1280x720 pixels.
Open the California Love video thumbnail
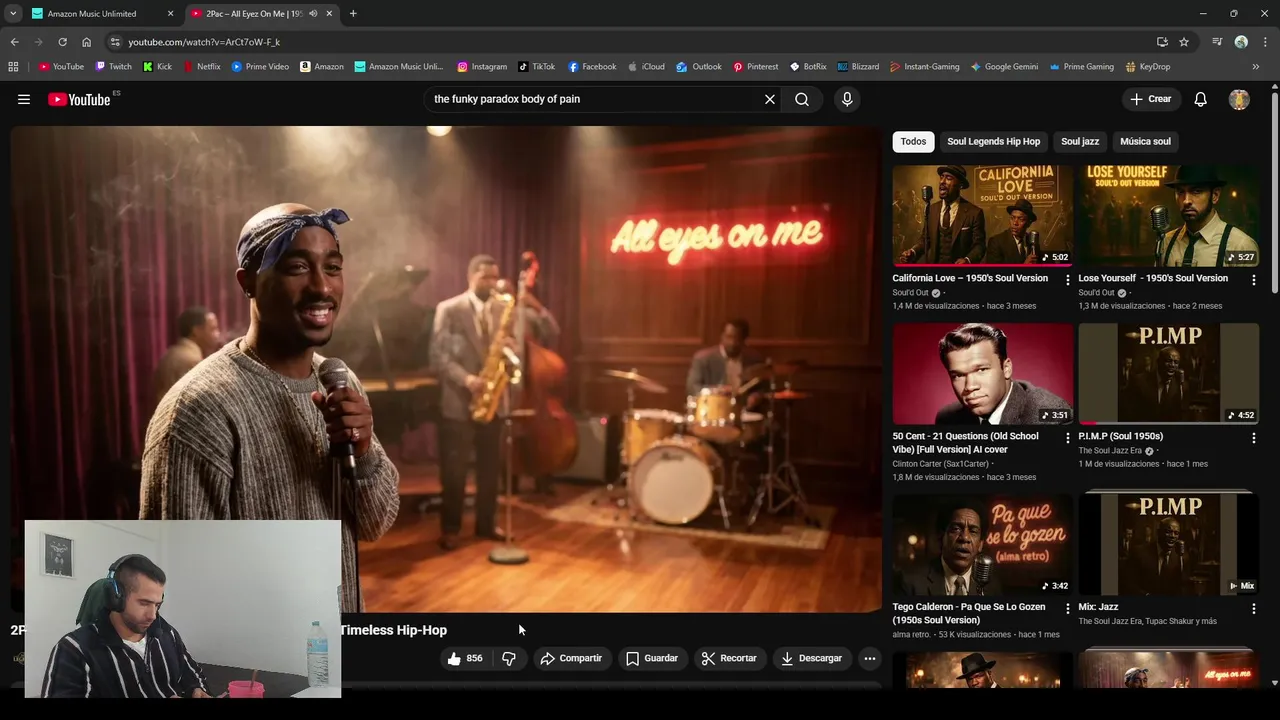point(982,215)
